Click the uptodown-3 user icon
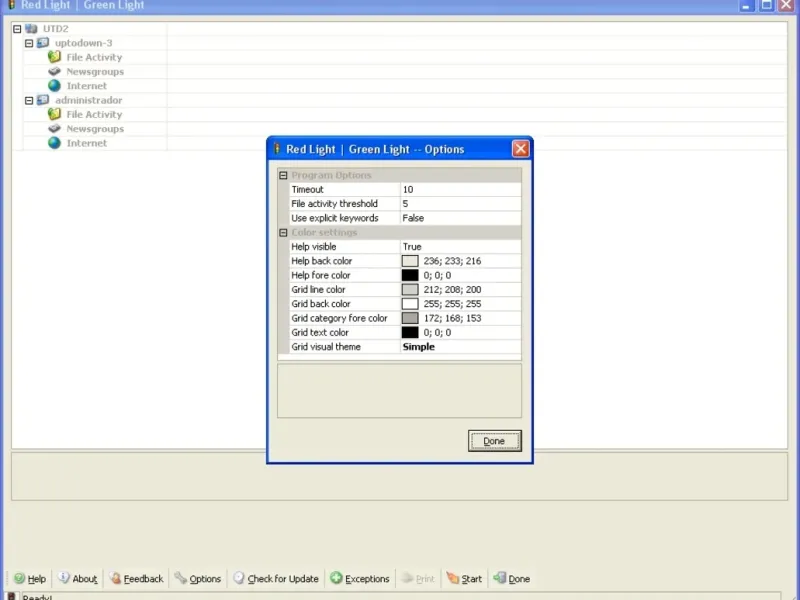The image size is (800, 600). click(43, 43)
